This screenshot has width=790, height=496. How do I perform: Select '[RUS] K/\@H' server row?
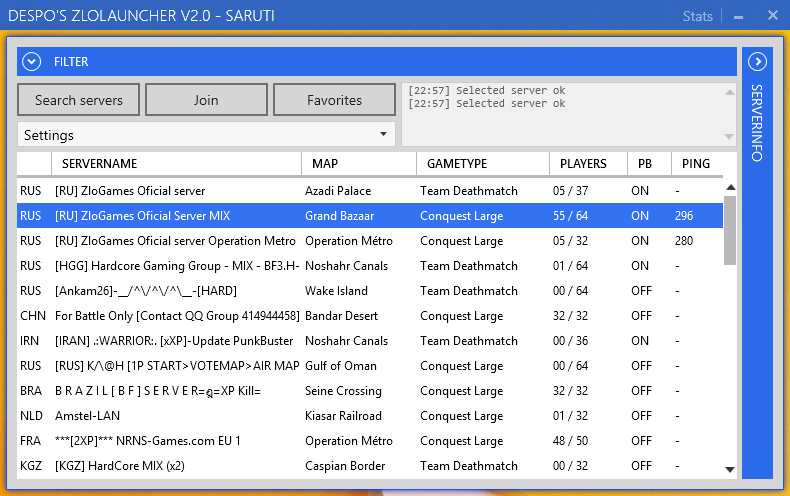370,365
